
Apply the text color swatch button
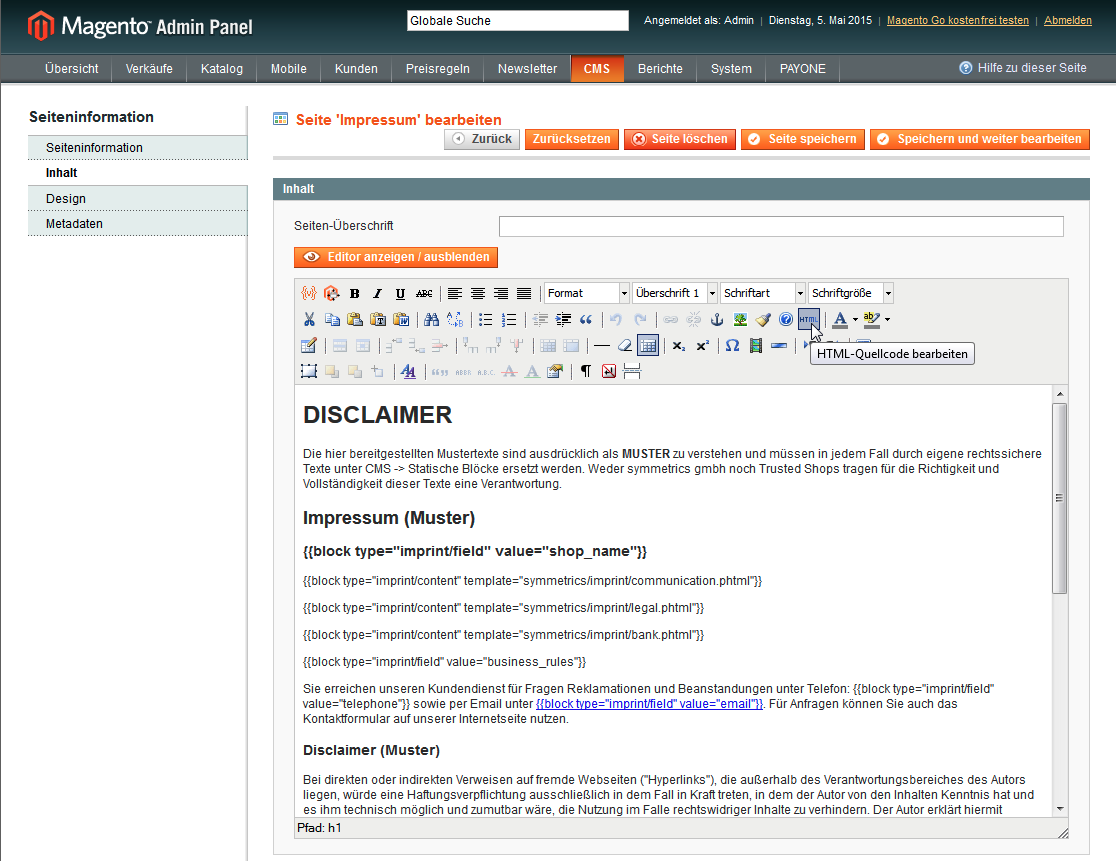click(x=841, y=319)
